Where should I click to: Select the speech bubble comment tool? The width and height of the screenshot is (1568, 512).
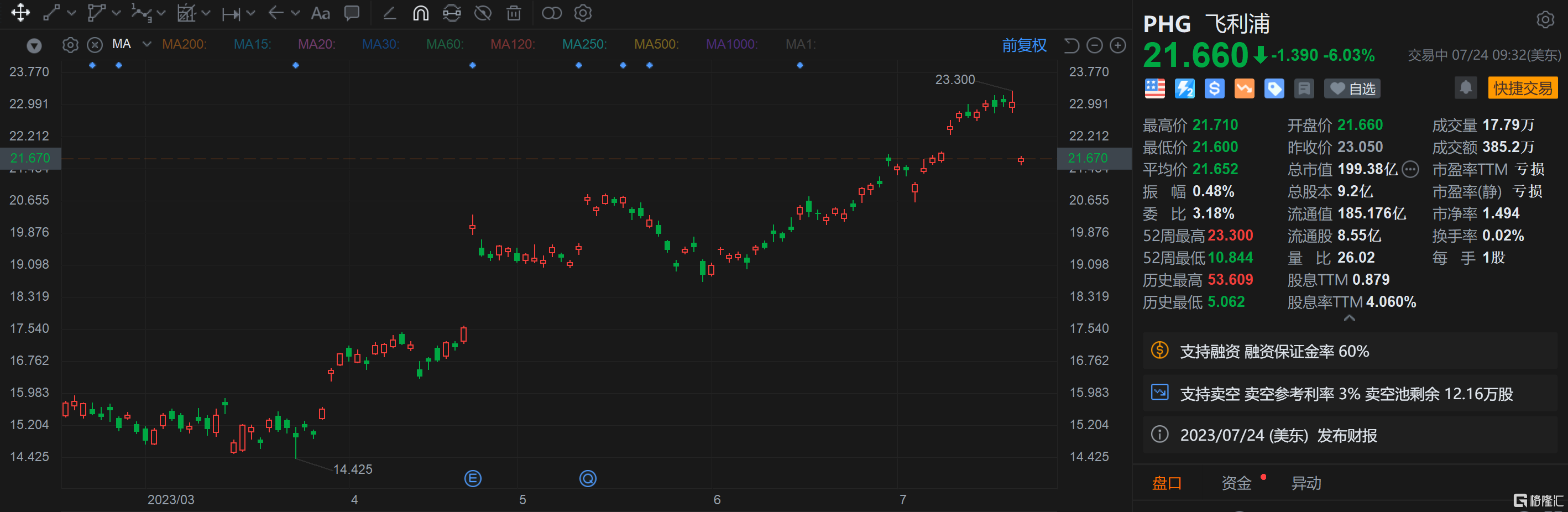tap(352, 13)
